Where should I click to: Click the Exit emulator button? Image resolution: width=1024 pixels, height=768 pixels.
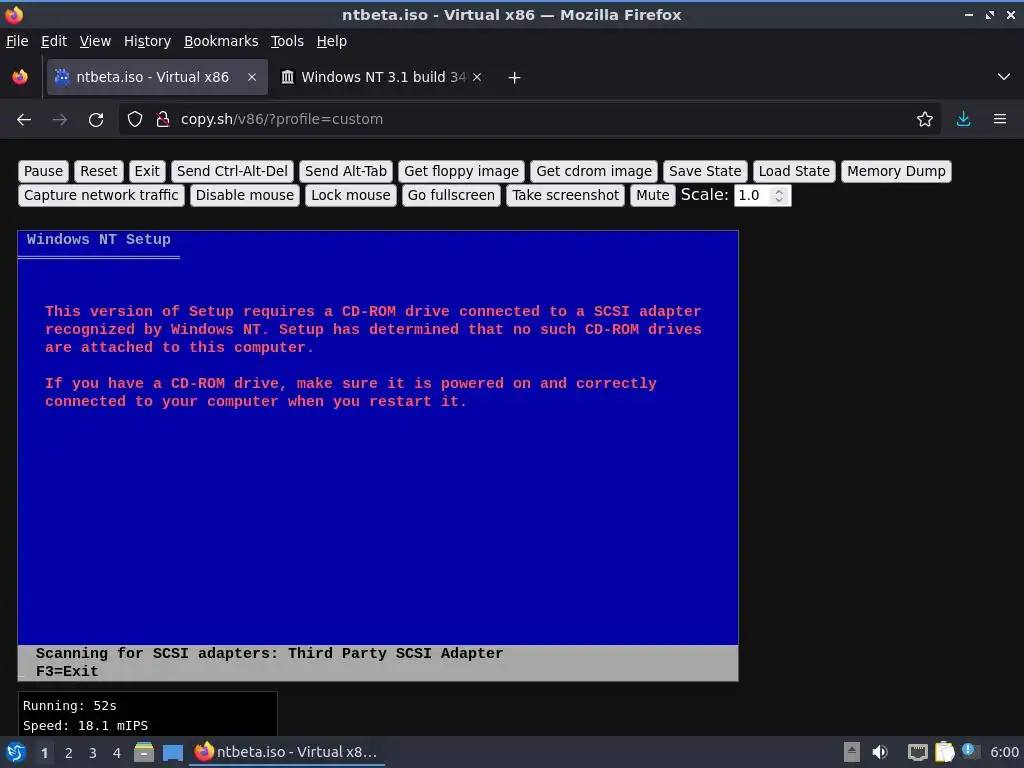pos(147,171)
